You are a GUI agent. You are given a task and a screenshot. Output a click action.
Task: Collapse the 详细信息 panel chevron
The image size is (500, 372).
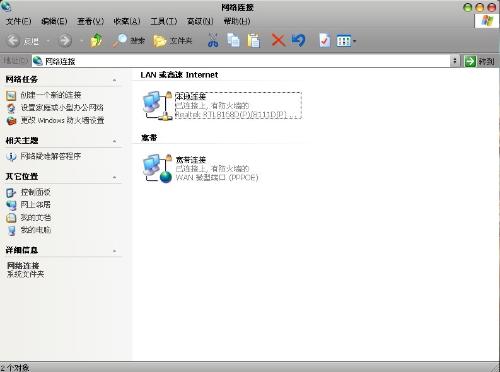click(x=115, y=251)
